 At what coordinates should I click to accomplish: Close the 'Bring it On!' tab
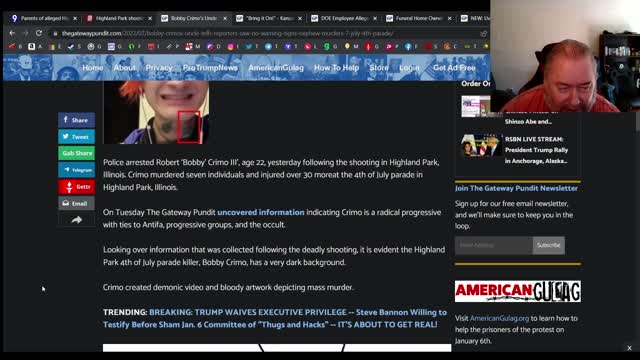pyautogui.click(x=300, y=18)
